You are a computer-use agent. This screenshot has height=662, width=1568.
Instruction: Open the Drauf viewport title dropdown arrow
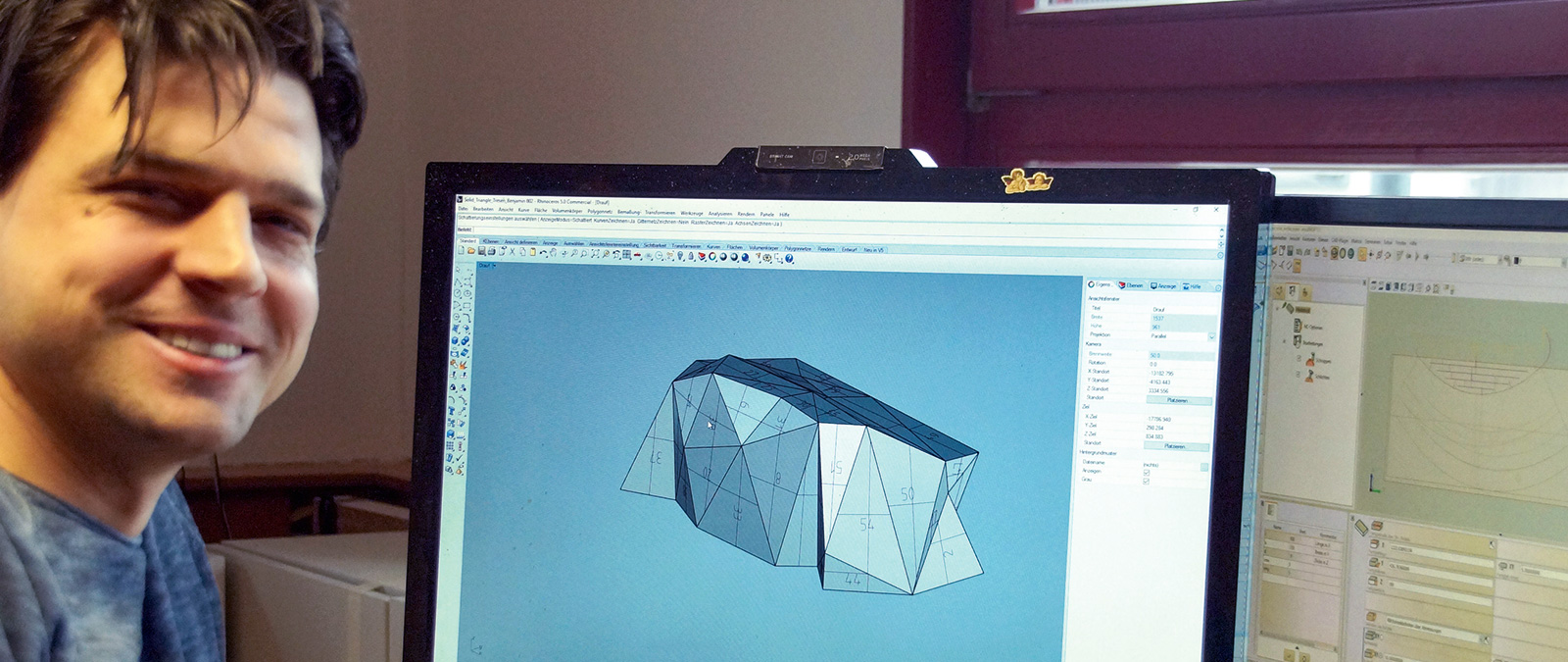pos(495,266)
